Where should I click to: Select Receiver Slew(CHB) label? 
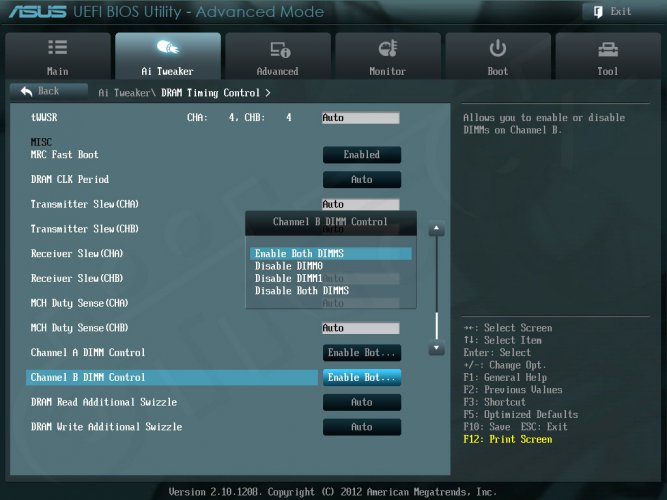[77, 278]
